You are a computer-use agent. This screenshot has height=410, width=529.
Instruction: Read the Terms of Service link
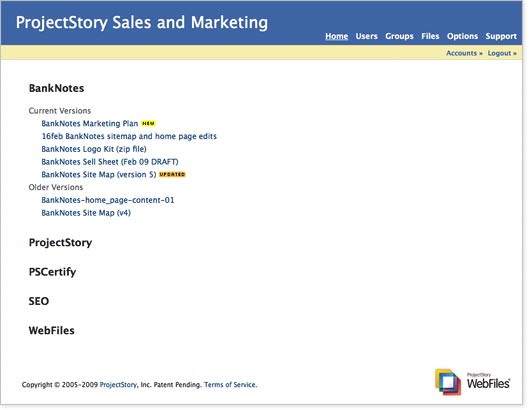(230, 385)
